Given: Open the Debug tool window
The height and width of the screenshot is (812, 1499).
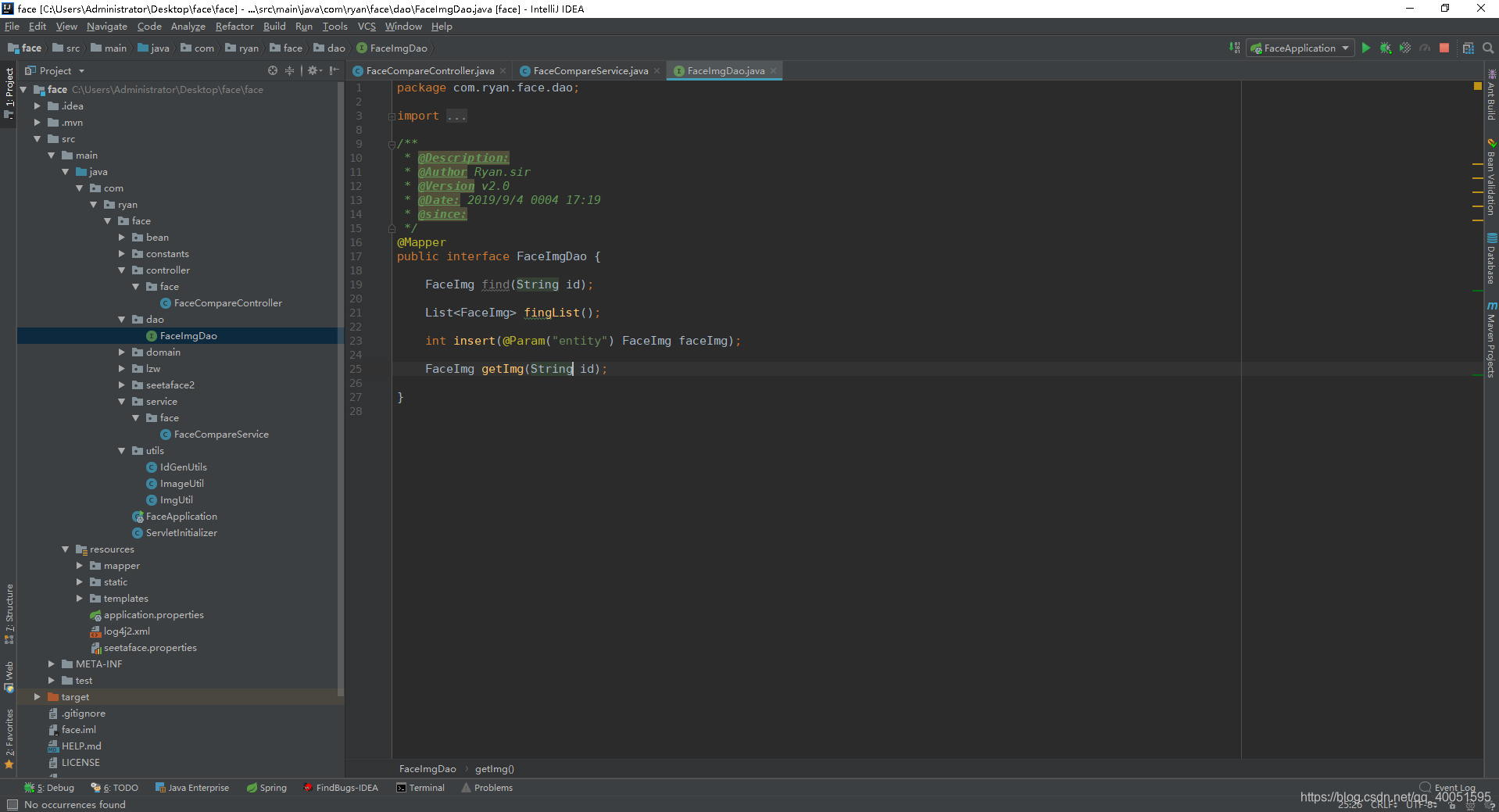Looking at the screenshot, I should coord(49,788).
